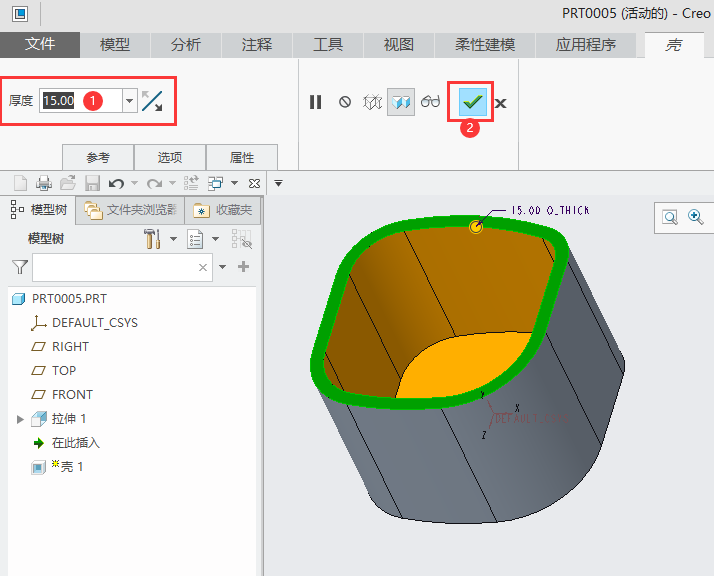Screen dimensions: 714x576
Task: Select the no-preview mode icon
Action: [345, 102]
